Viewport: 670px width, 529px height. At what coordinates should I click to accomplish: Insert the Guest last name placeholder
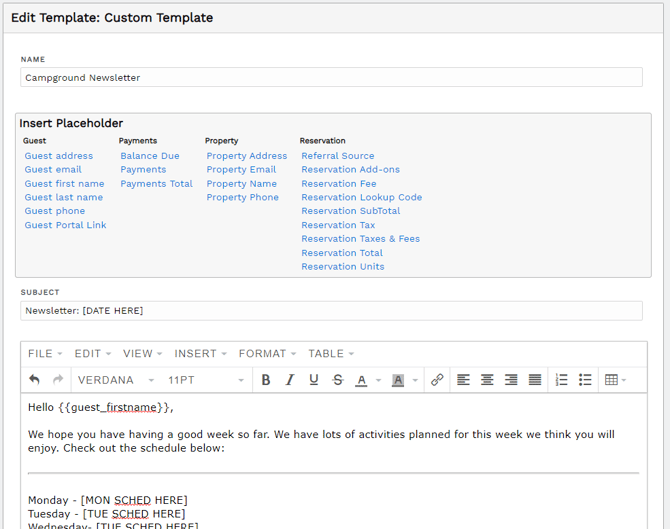click(64, 197)
